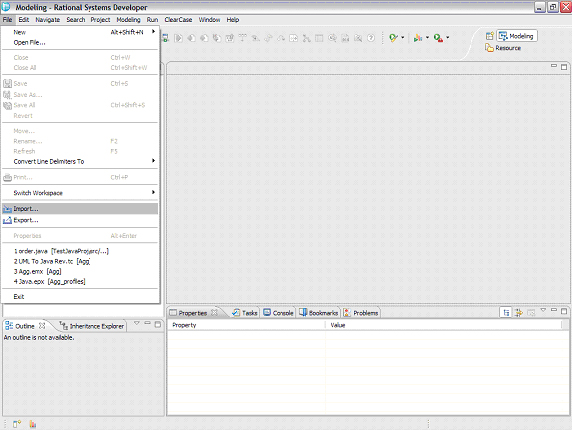Click the question mark toolbar icon
Viewport: 572px width, 430px height.
pos(371,38)
